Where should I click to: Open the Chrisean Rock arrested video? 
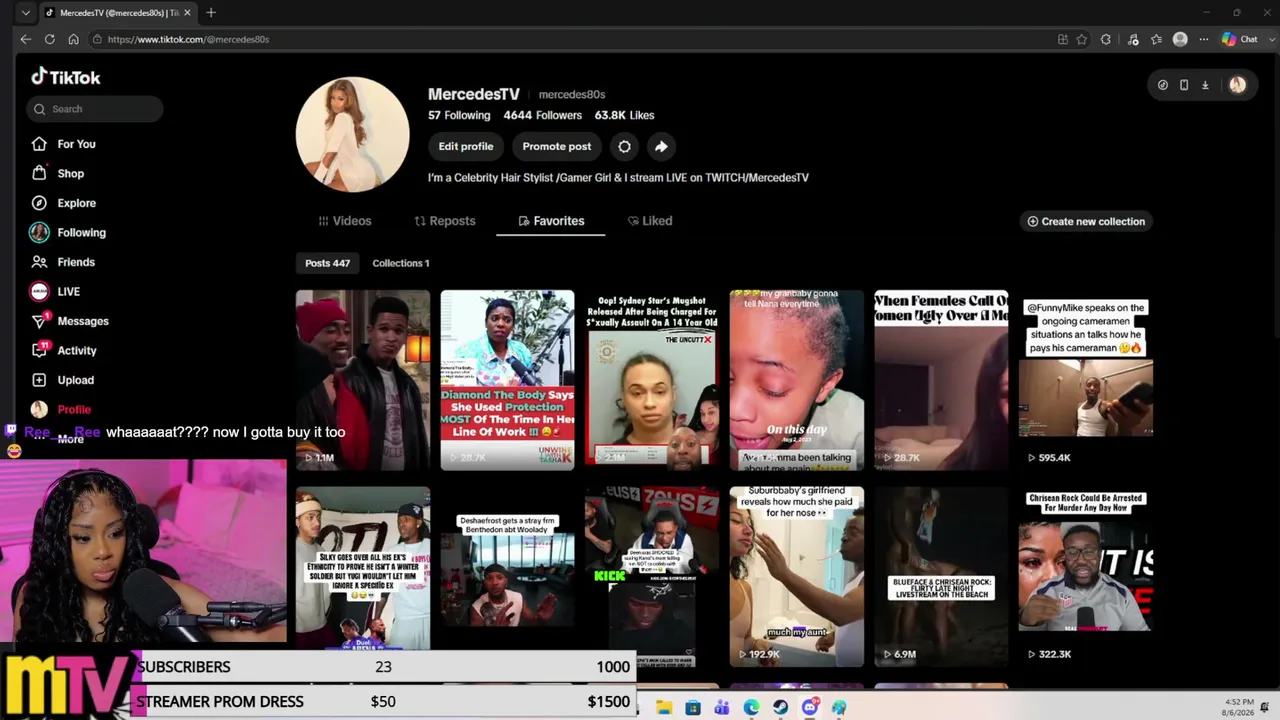1086,577
